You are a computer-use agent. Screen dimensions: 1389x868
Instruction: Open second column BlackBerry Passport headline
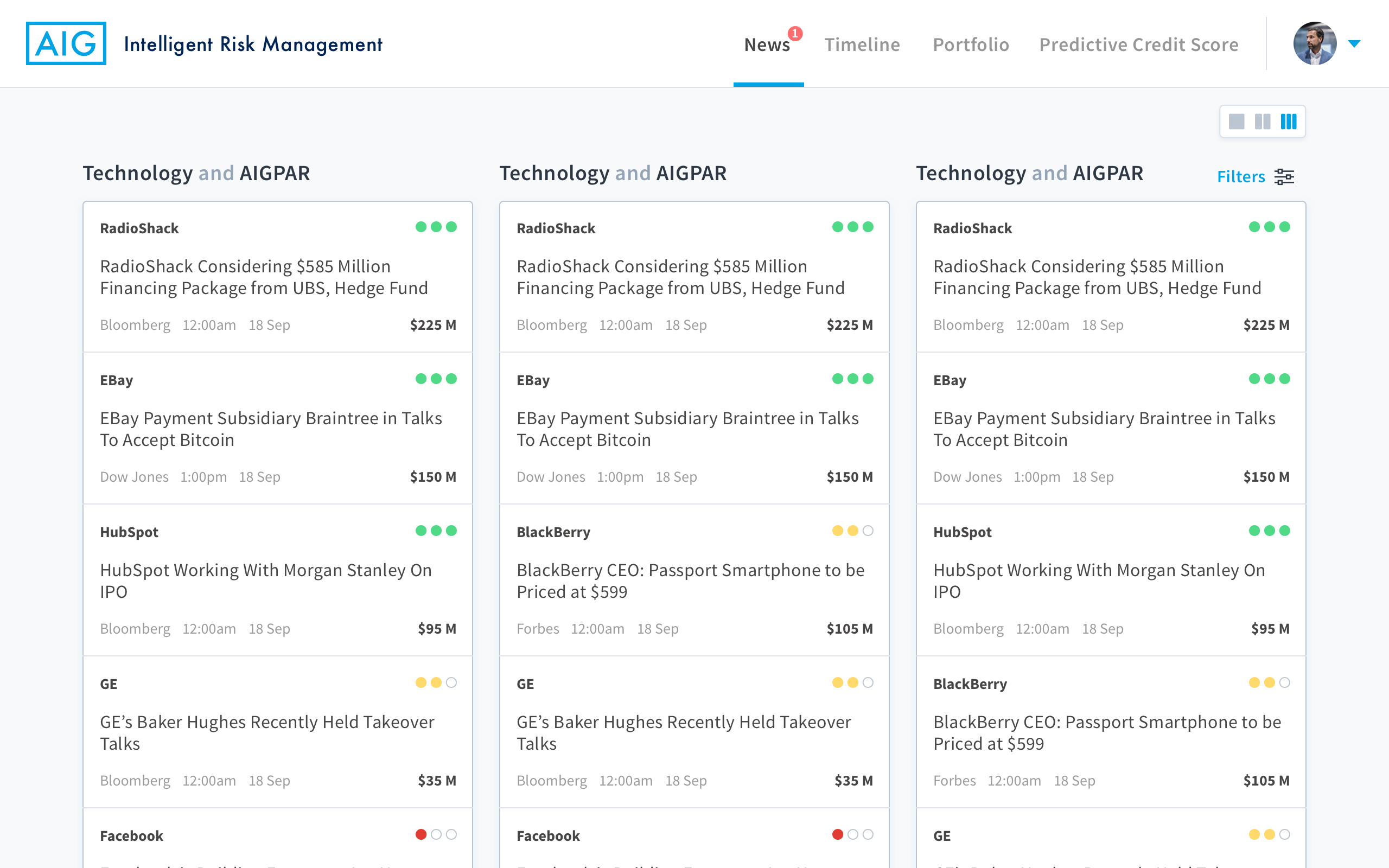pos(691,581)
